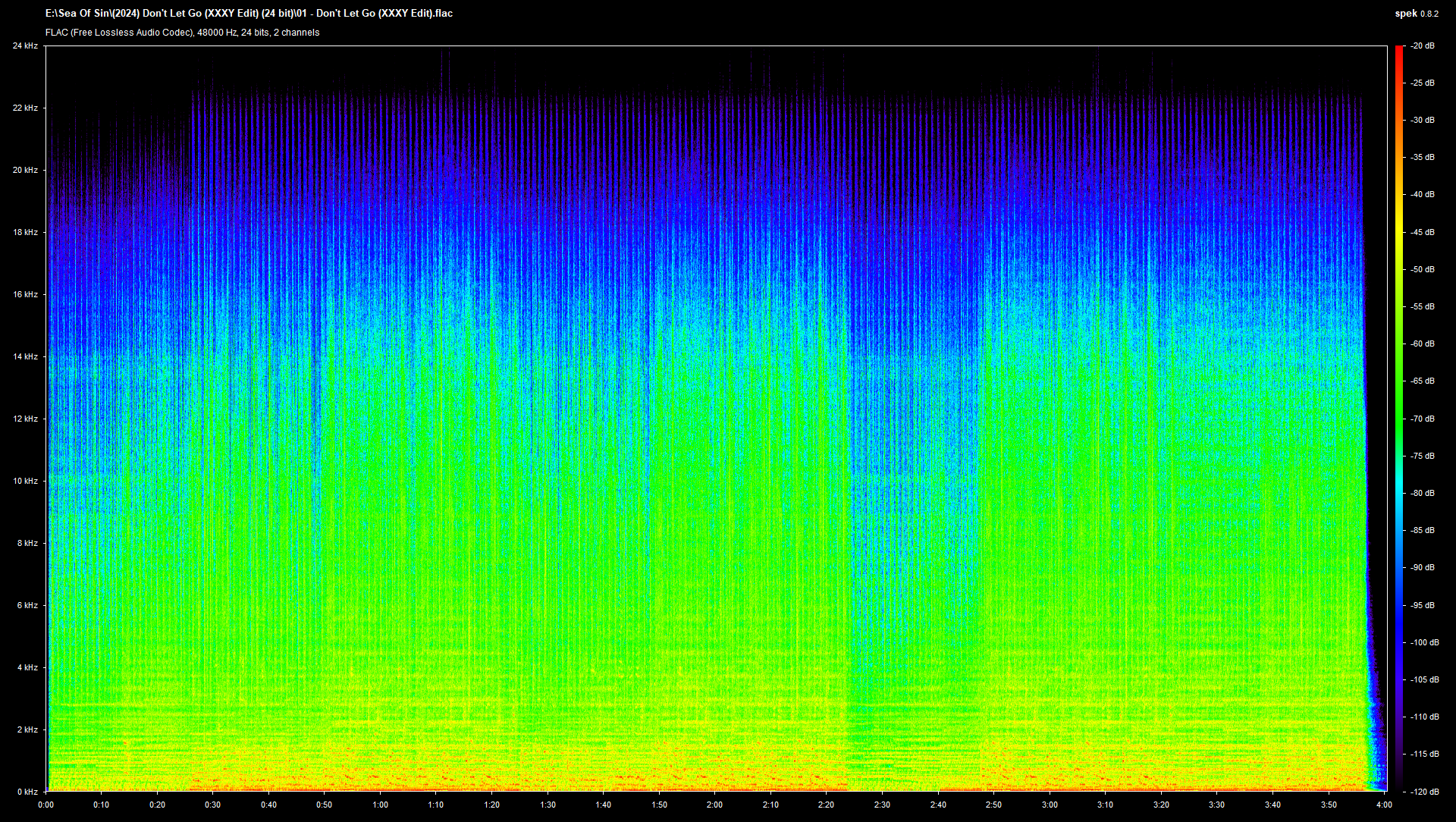This screenshot has width=1456, height=822.
Task: Click the FLAC codec info line
Action: point(182,33)
